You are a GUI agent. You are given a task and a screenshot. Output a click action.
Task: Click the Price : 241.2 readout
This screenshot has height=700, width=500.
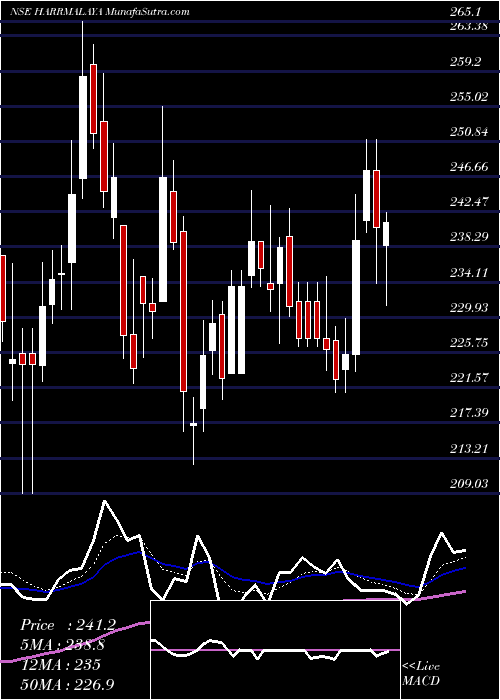coord(68,625)
